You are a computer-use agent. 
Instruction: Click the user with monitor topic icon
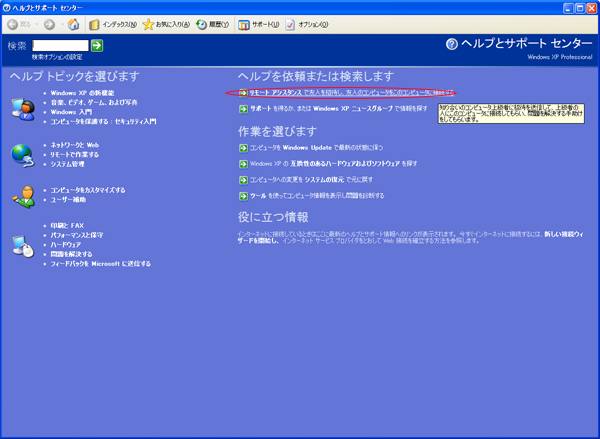23,109
